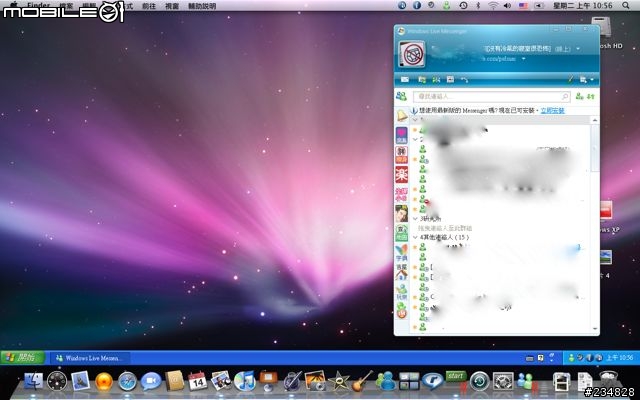Click the green map tab in Messenger sidebar
This screenshot has width=640, height=400.
click(402, 233)
